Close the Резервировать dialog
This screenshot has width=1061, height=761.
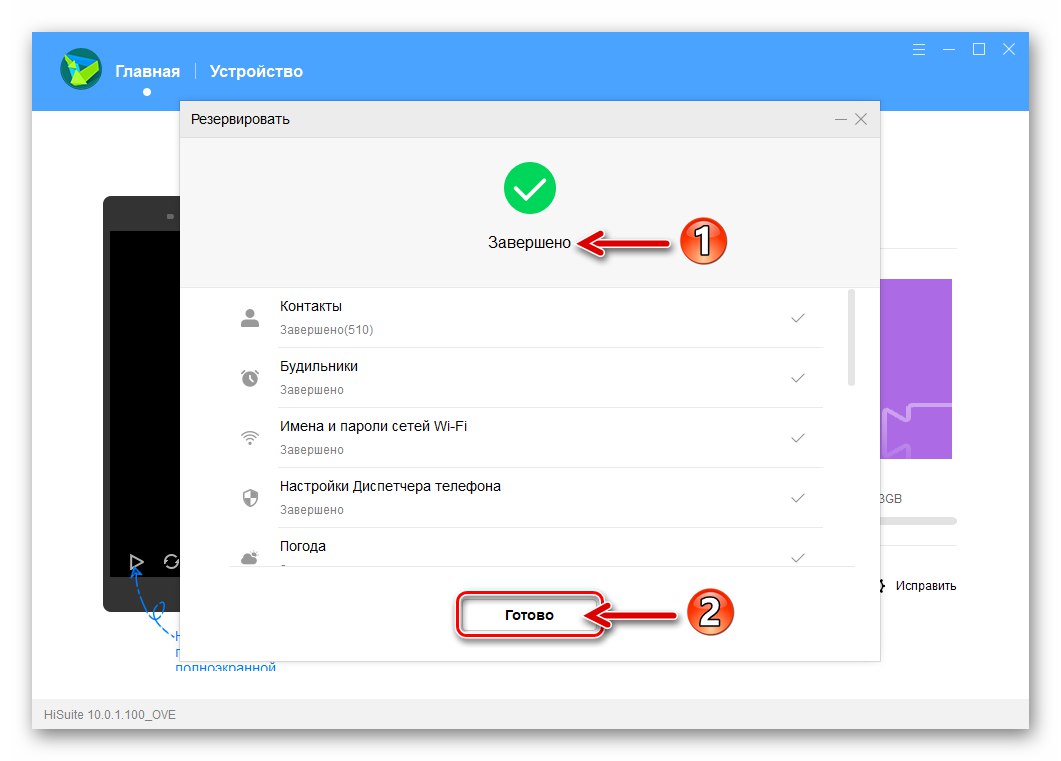861,119
